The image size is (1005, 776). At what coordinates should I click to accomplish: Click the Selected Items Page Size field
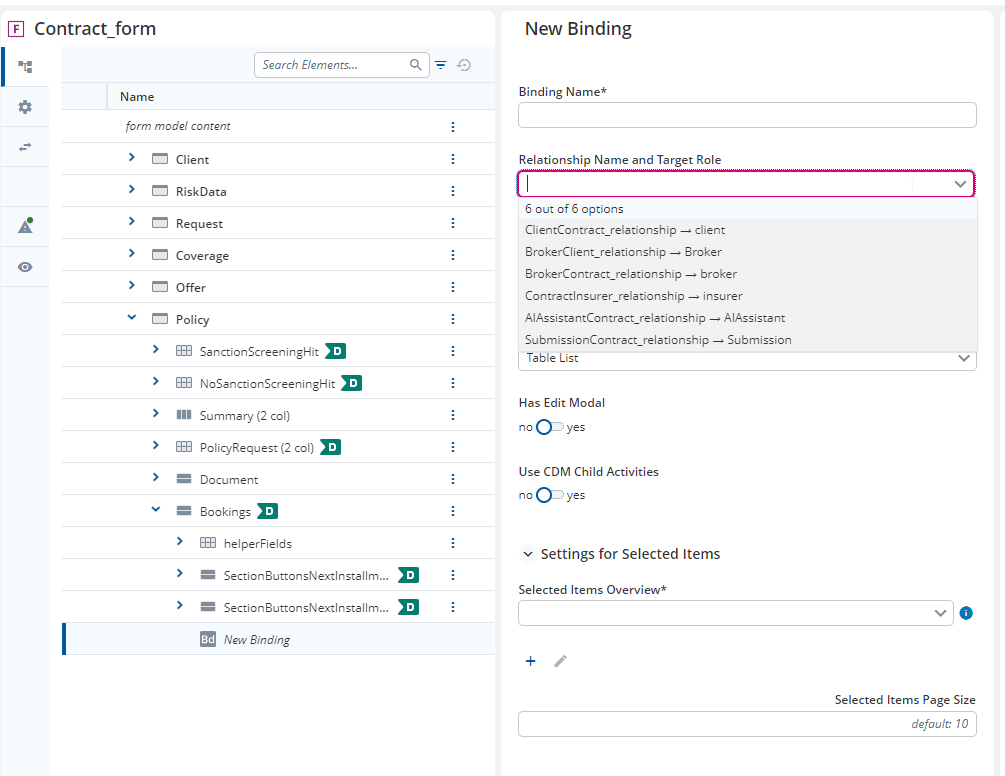pos(747,724)
